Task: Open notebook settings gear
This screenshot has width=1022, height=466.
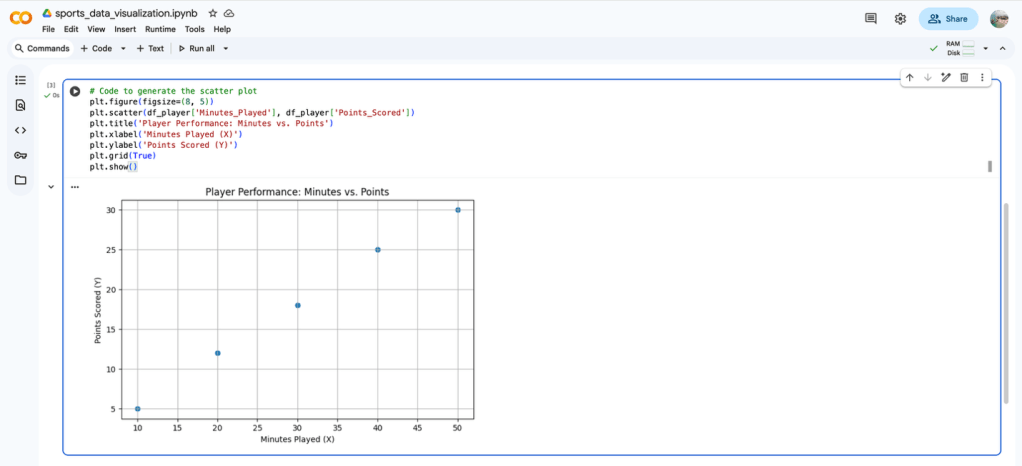Action: [900, 18]
